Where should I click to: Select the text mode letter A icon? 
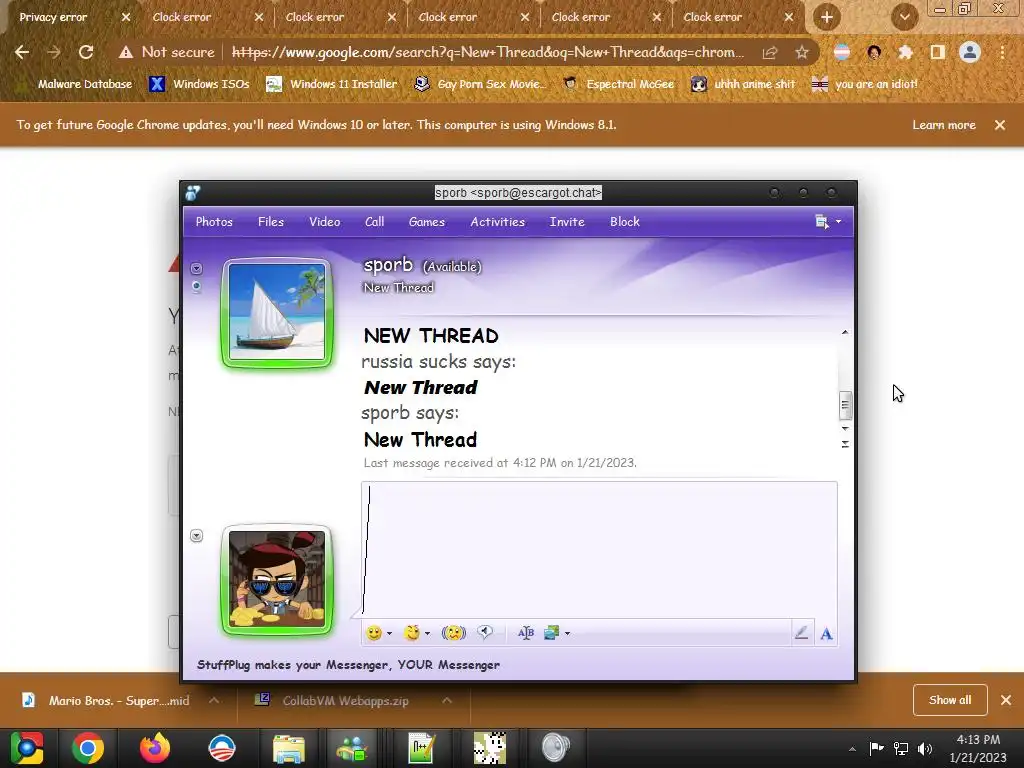(826, 633)
